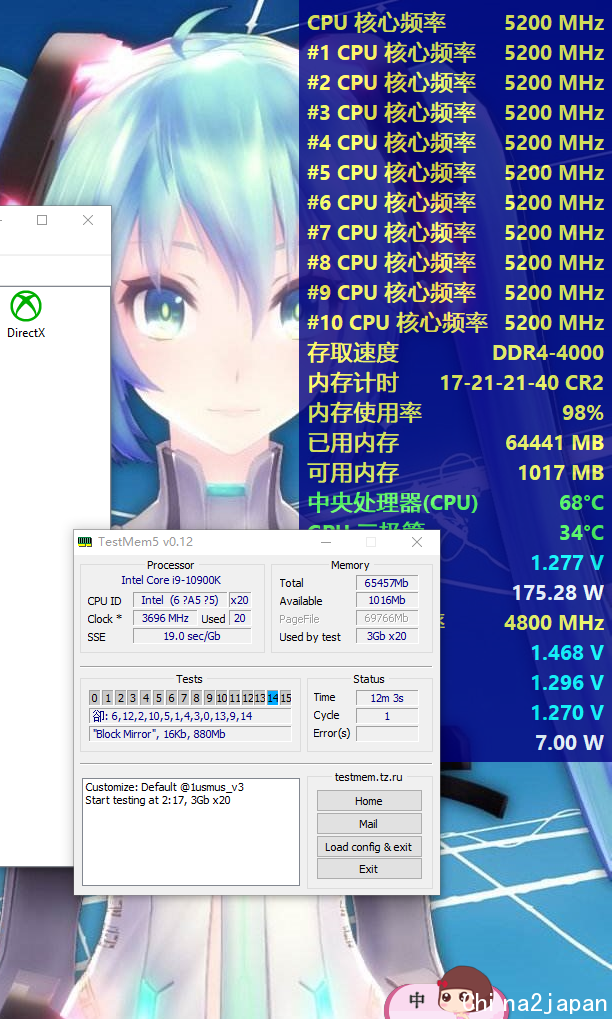Select test box 11 in Tests
Viewport: 612px width, 1019px height.
click(235, 698)
